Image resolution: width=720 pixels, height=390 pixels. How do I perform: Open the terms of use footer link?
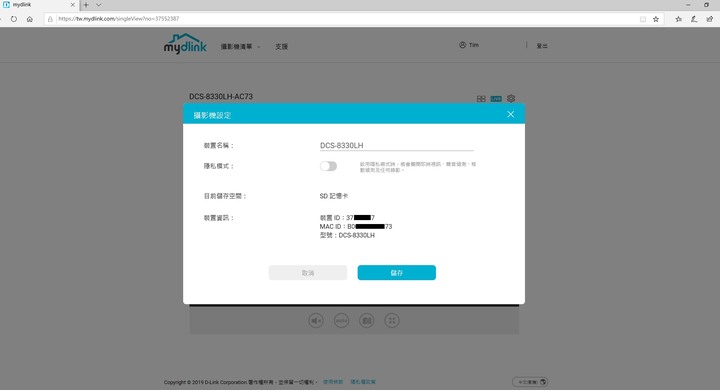(x=333, y=382)
